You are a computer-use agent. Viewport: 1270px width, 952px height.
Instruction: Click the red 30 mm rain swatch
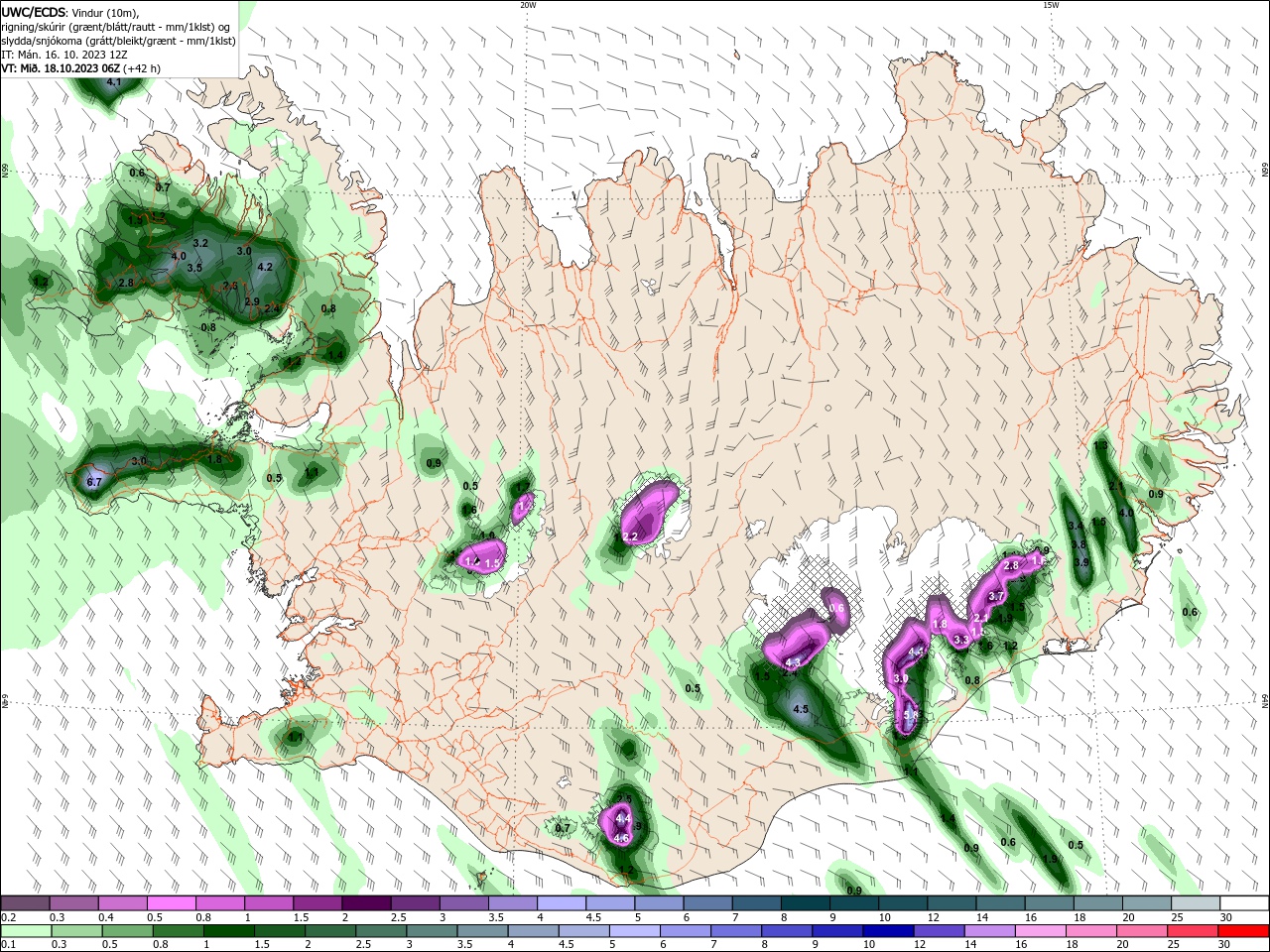tap(1244, 931)
